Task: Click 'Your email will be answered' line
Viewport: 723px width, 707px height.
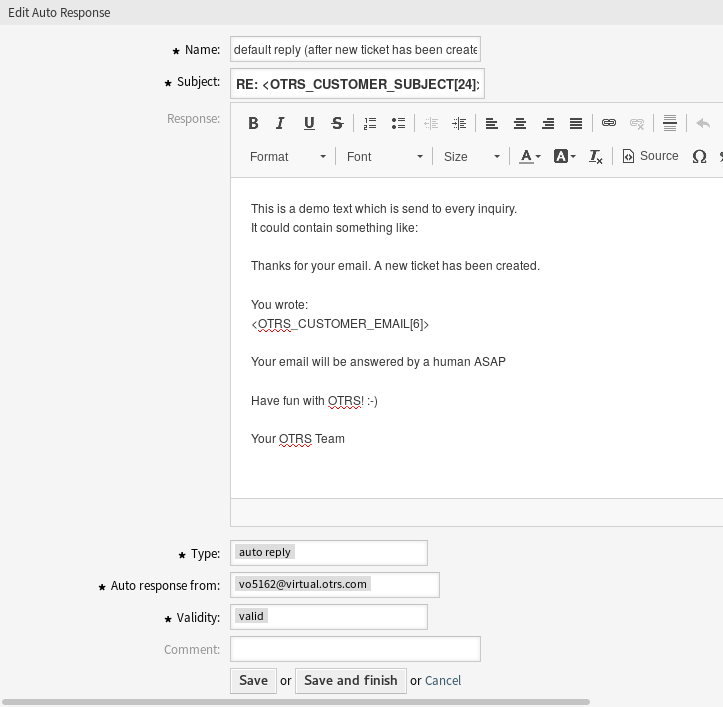Action: (x=378, y=362)
